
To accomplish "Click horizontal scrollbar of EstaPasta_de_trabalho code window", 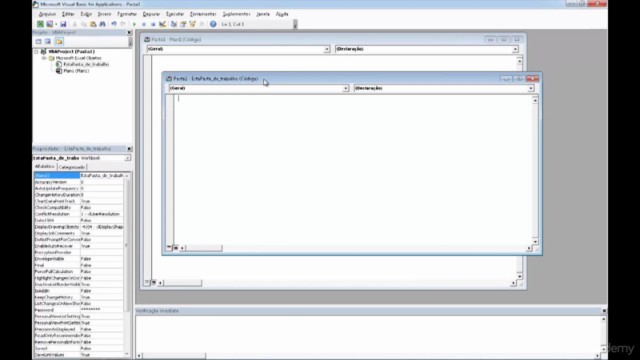I will [x=355, y=248].
